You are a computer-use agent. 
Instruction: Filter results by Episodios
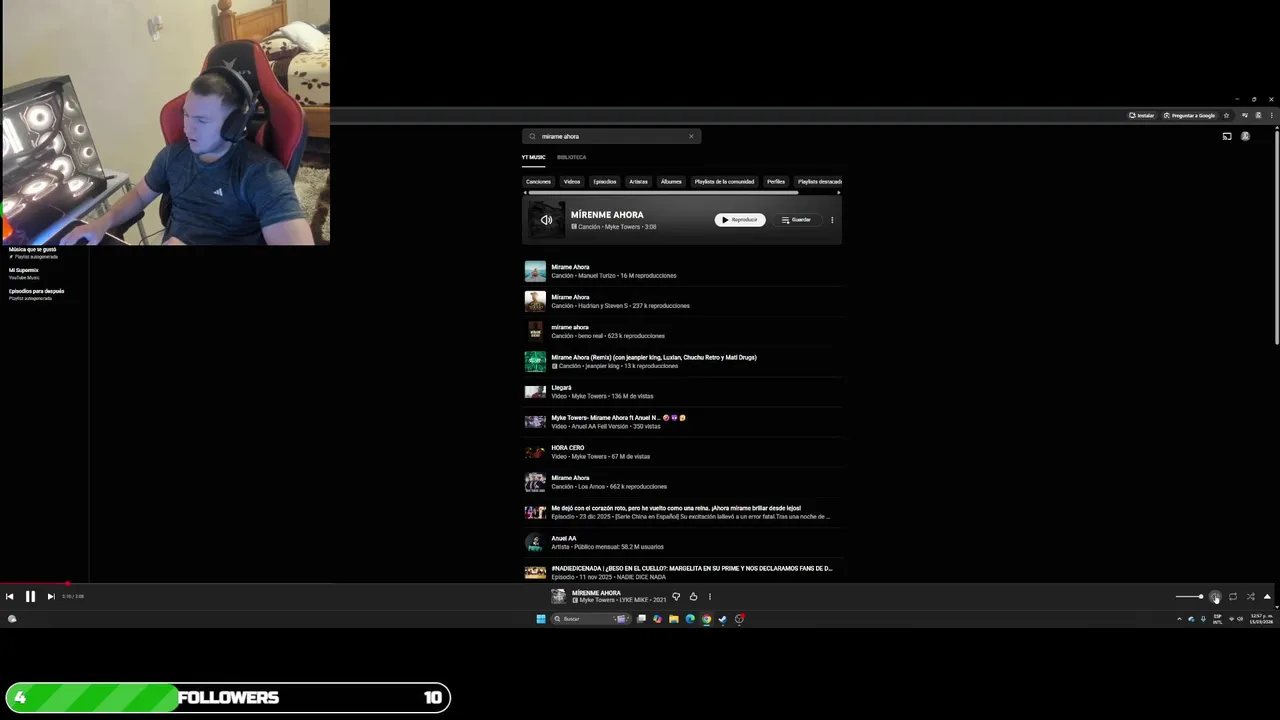605,181
